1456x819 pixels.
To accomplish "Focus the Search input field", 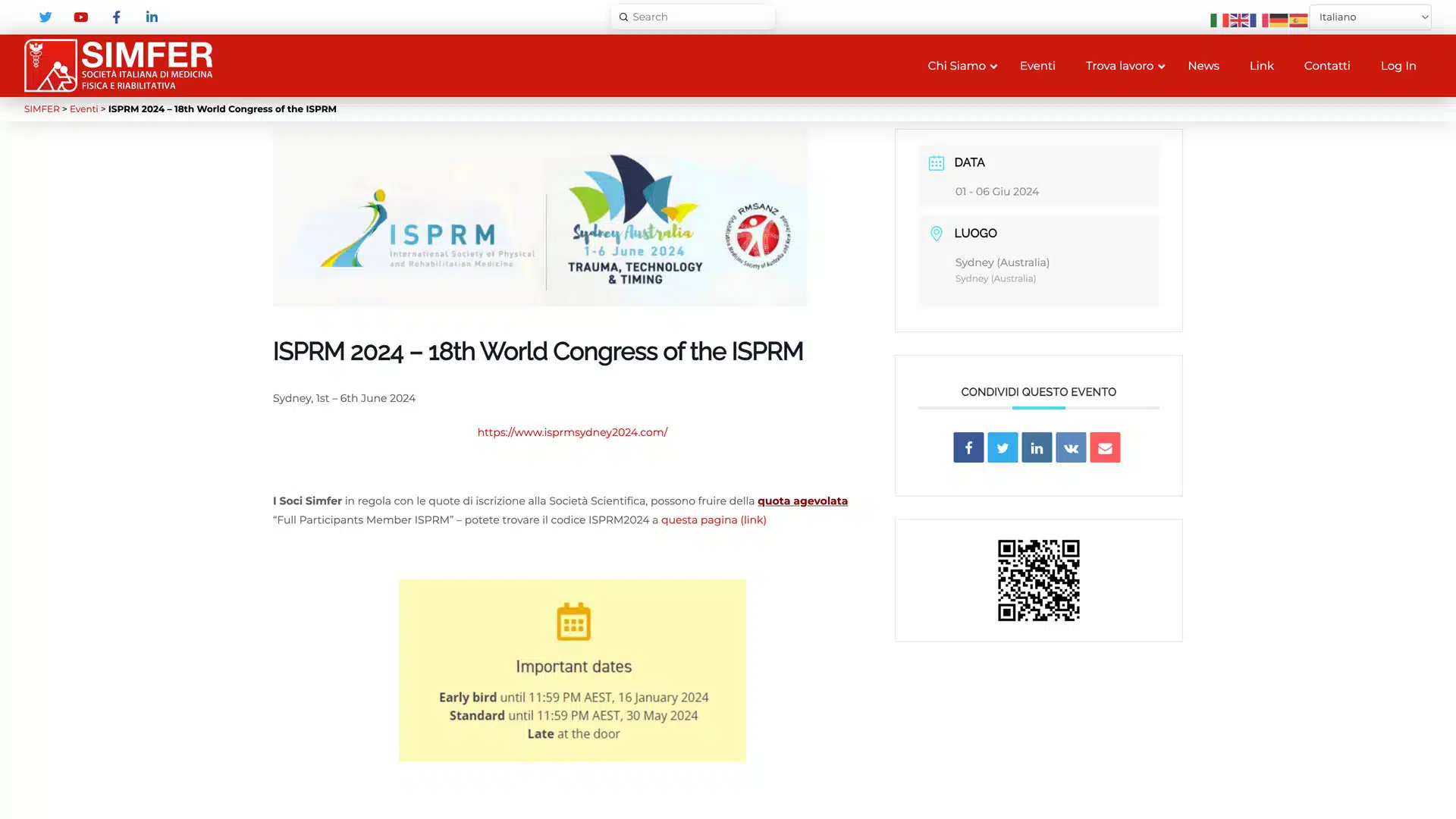I will coord(693,17).
